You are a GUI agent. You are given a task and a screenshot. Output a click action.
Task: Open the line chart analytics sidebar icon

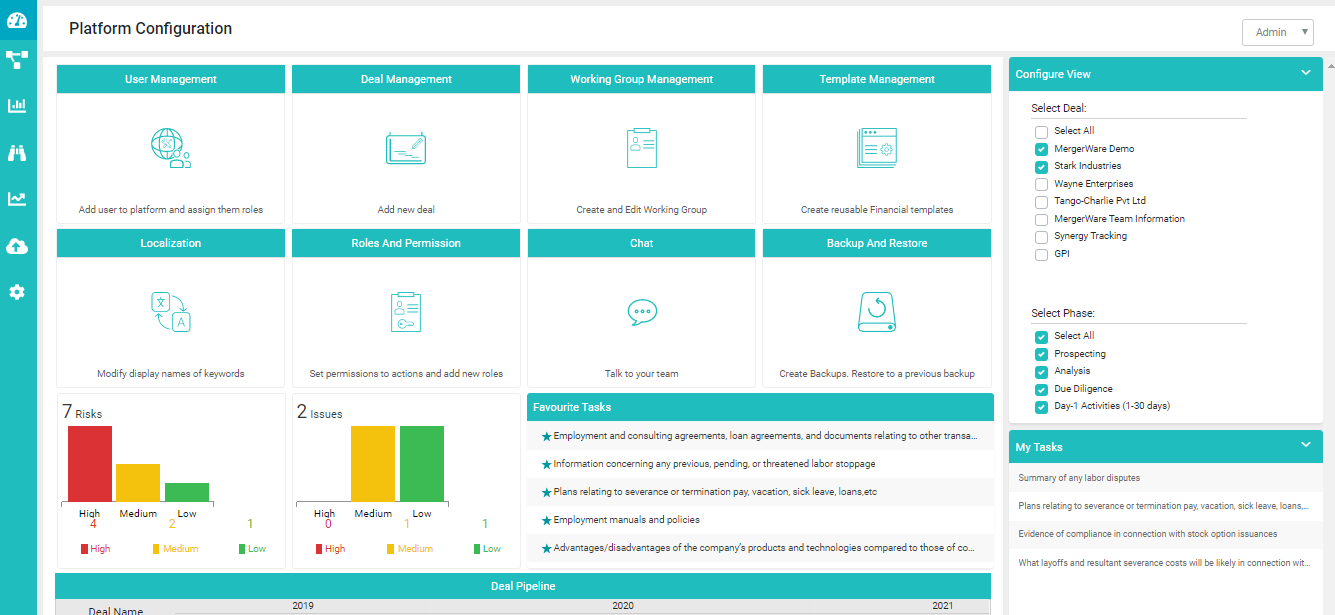[18, 198]
